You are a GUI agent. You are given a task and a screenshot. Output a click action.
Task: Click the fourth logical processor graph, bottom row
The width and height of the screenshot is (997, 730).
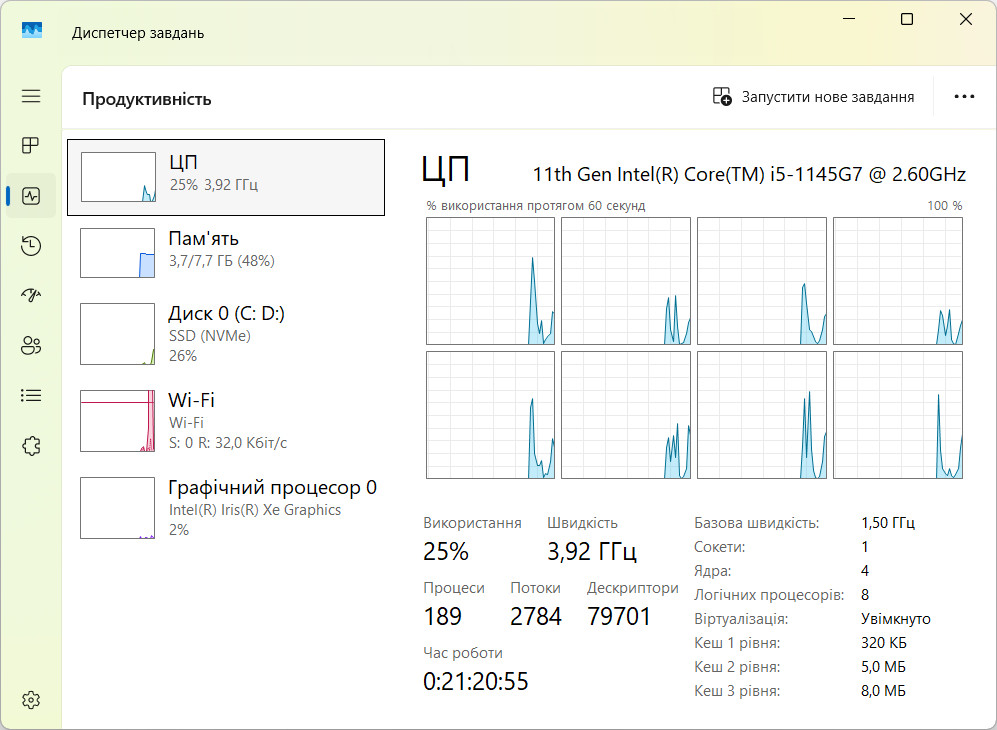click(898, 415)
